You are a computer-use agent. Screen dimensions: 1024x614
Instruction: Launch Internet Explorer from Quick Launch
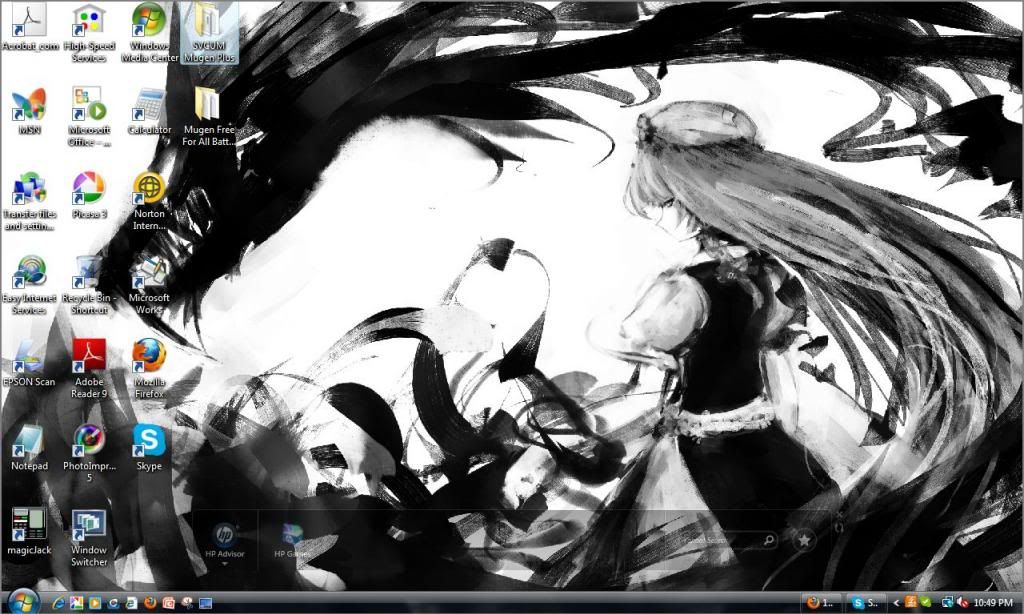click(58, 603)
